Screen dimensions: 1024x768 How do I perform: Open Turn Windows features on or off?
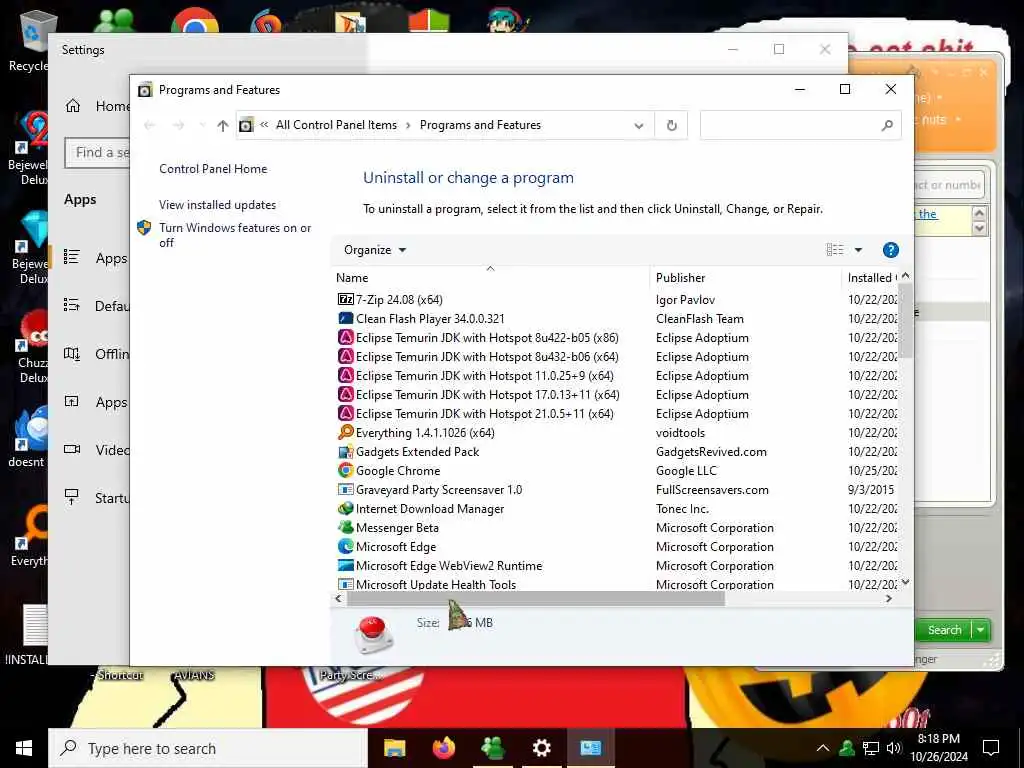[235, 235]
